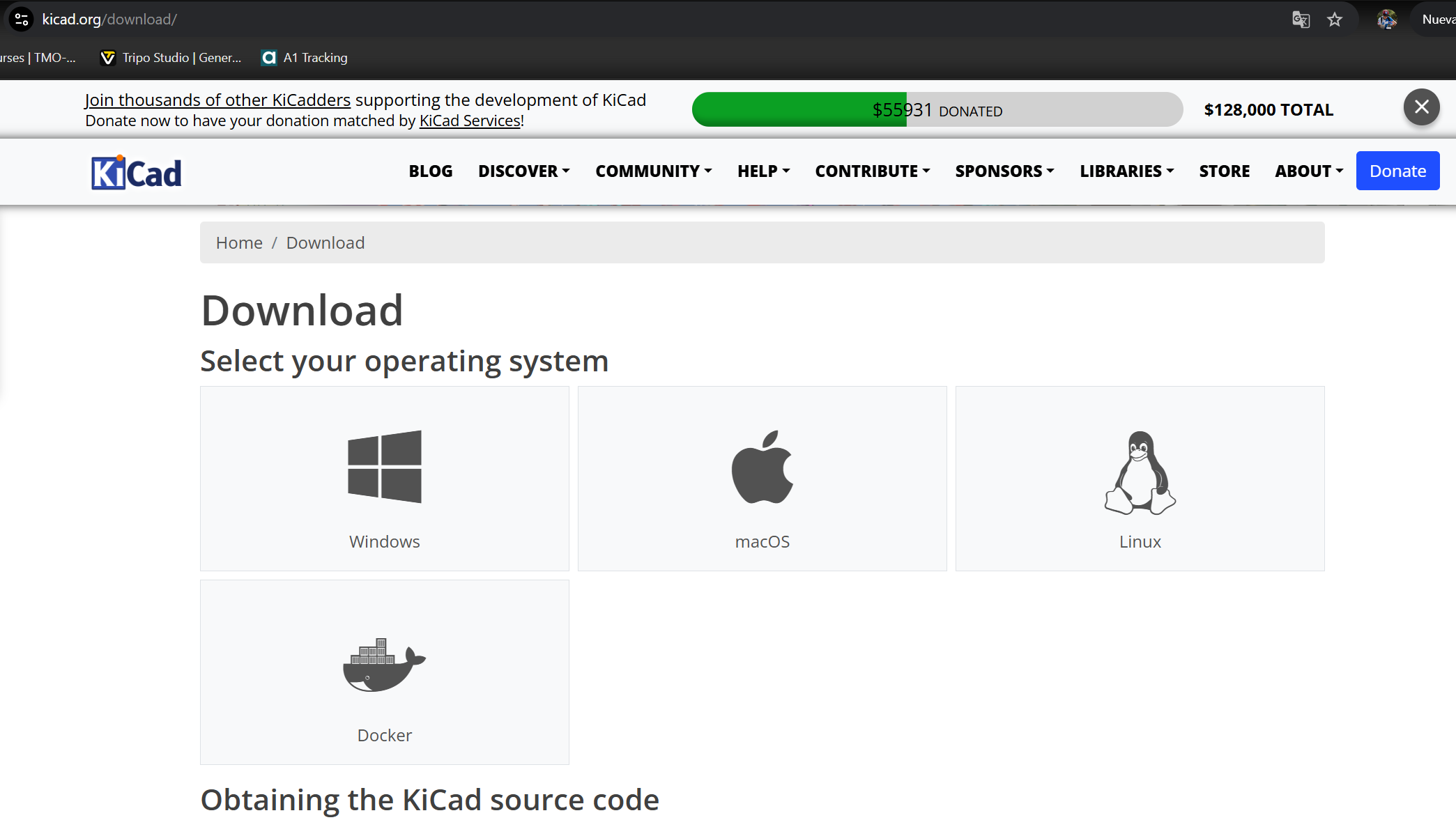Open the Community dropdown

pyautogui.click(x=653, y=171)
